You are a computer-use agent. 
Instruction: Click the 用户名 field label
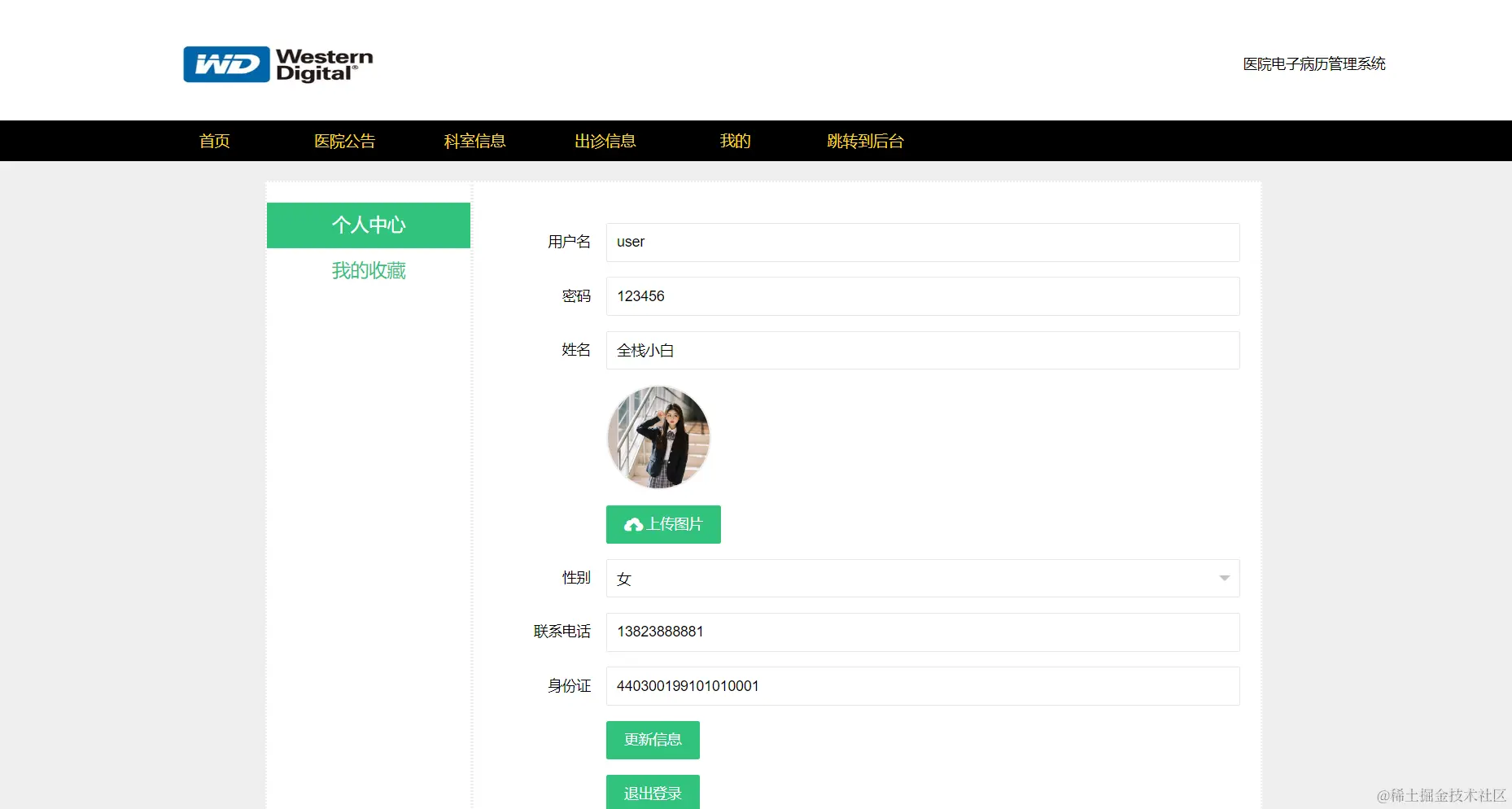(569, 242)
